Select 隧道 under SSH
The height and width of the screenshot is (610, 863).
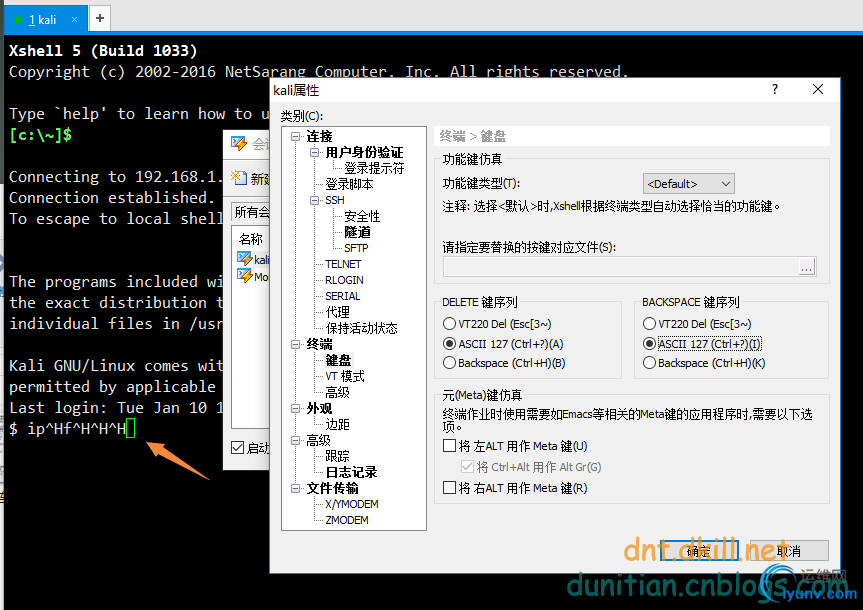[x=357, y=232]
